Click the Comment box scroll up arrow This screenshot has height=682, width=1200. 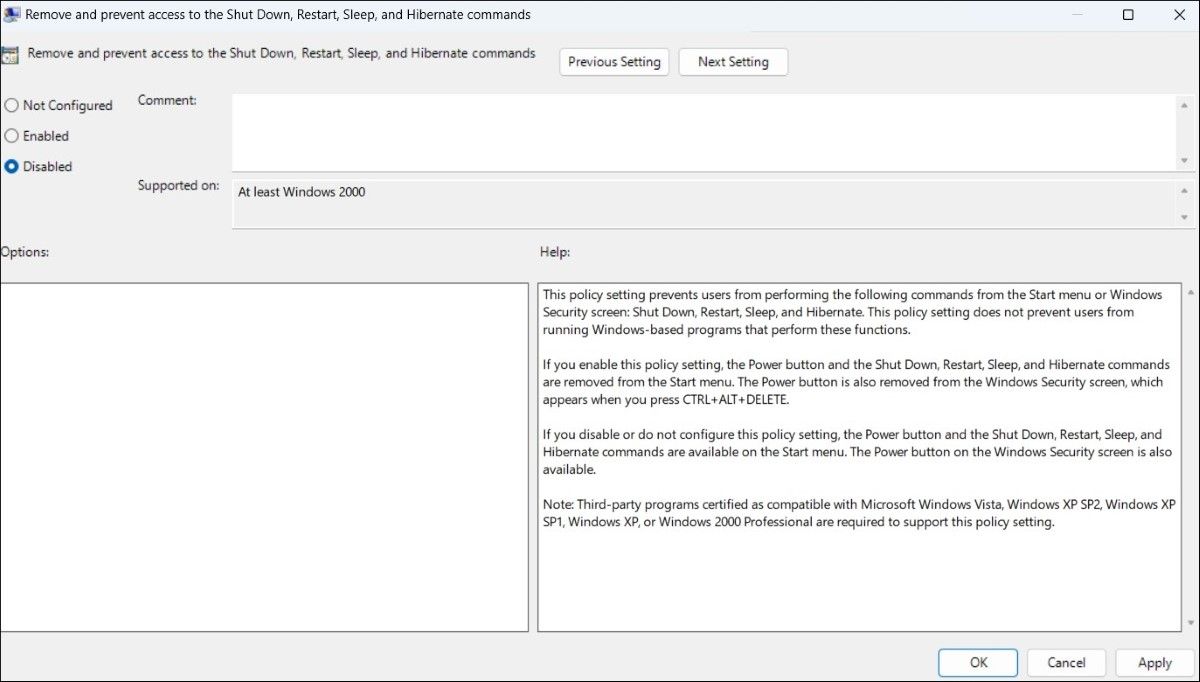coord(1186,103)
